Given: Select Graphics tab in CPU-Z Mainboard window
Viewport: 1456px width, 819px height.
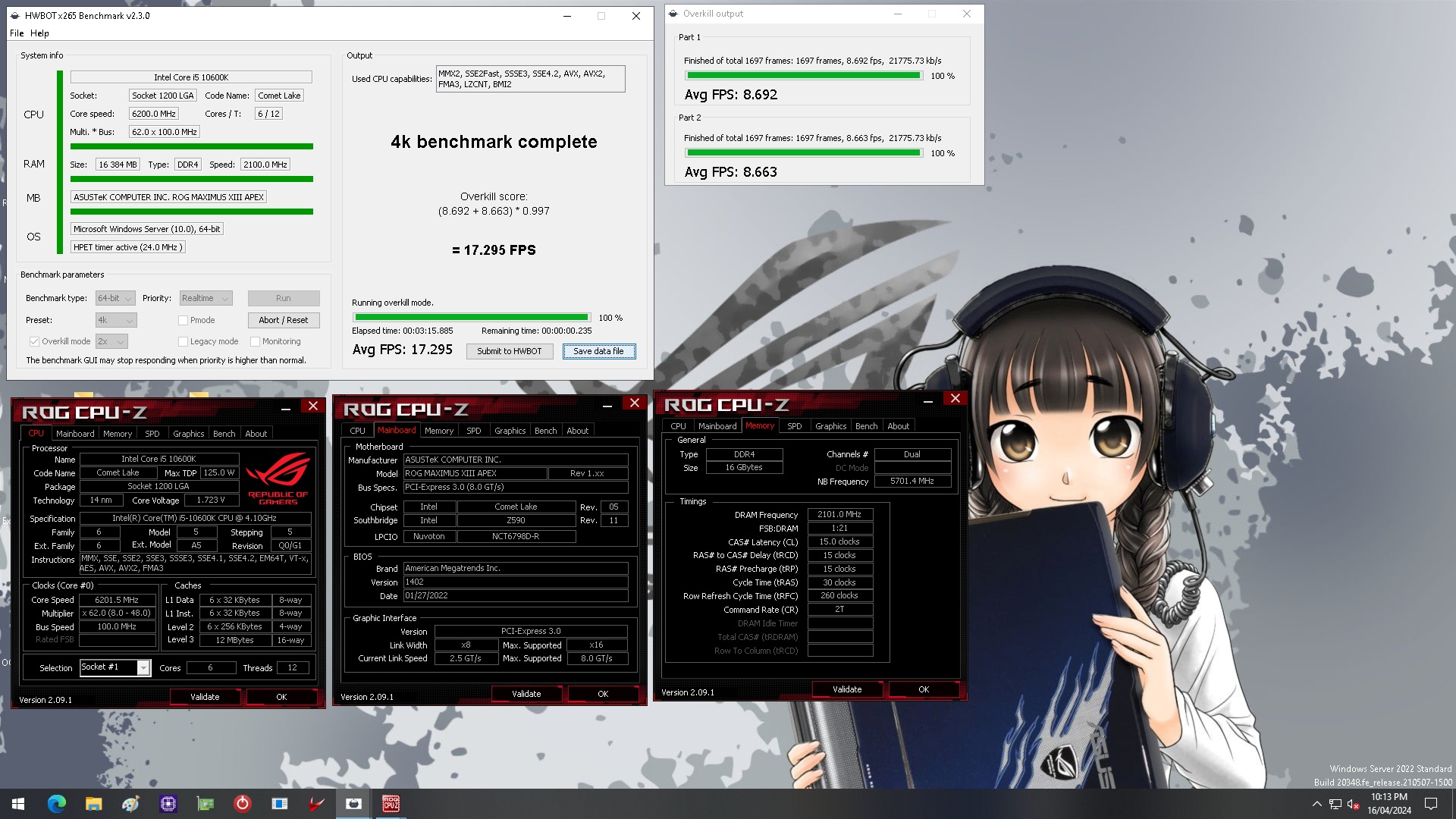Looking at the screenshot, I should pos(510,431).
